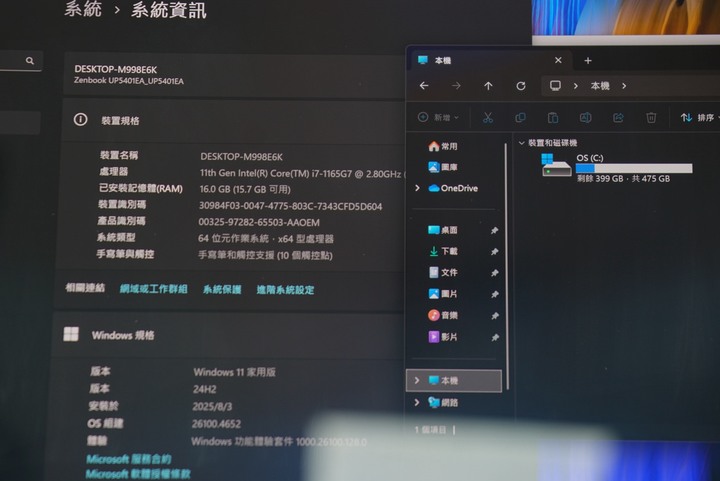Refresh the File Explorer view
Image resolution: width=720 pixels, height=481 pixels.
pos(521,86)
